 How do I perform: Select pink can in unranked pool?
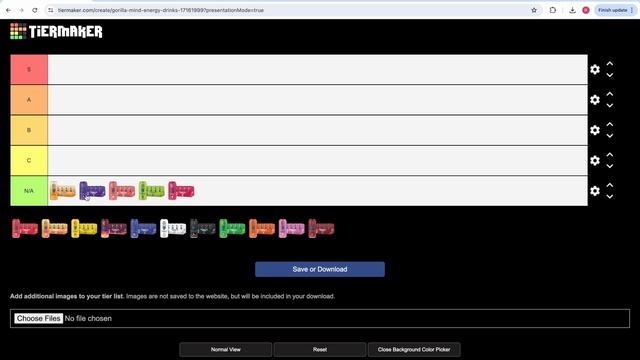click(x=291, y=228)
